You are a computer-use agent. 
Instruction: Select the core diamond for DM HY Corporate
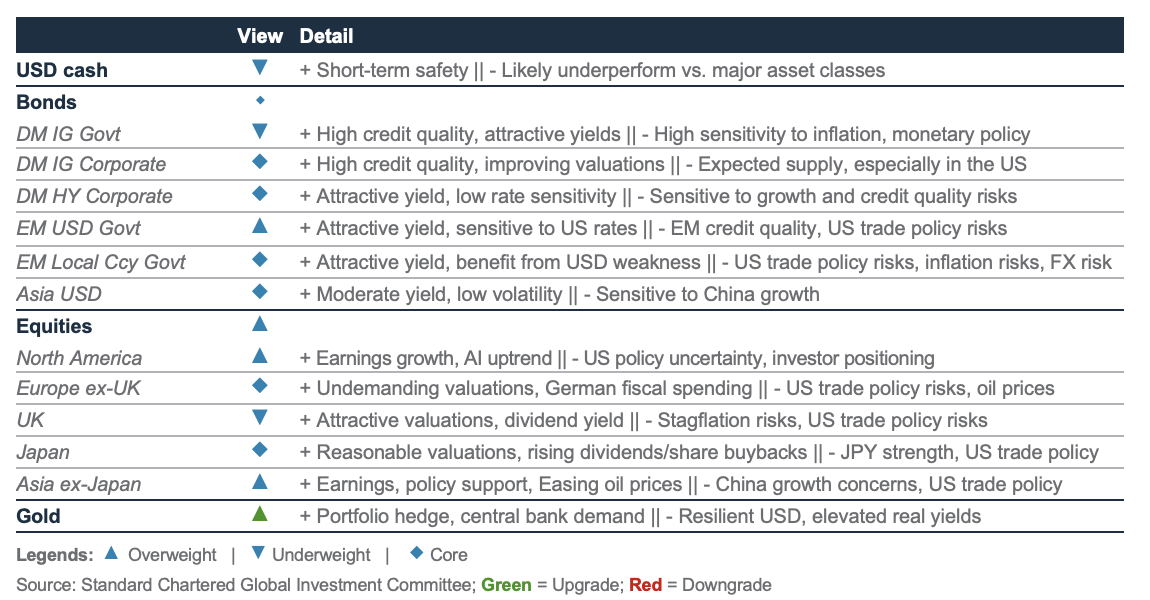coord(260,194)
